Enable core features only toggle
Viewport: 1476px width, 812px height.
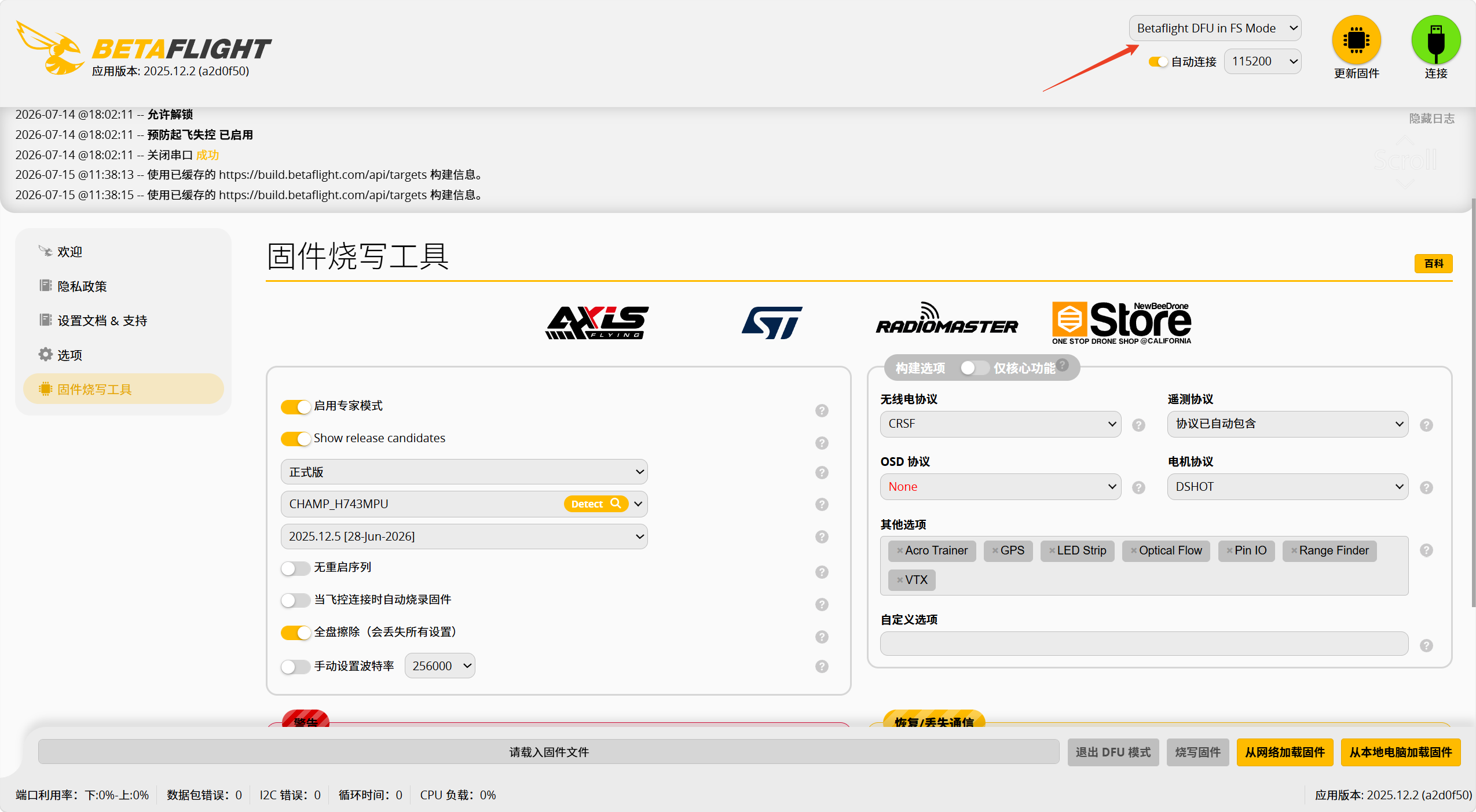(x=974, y=368)
